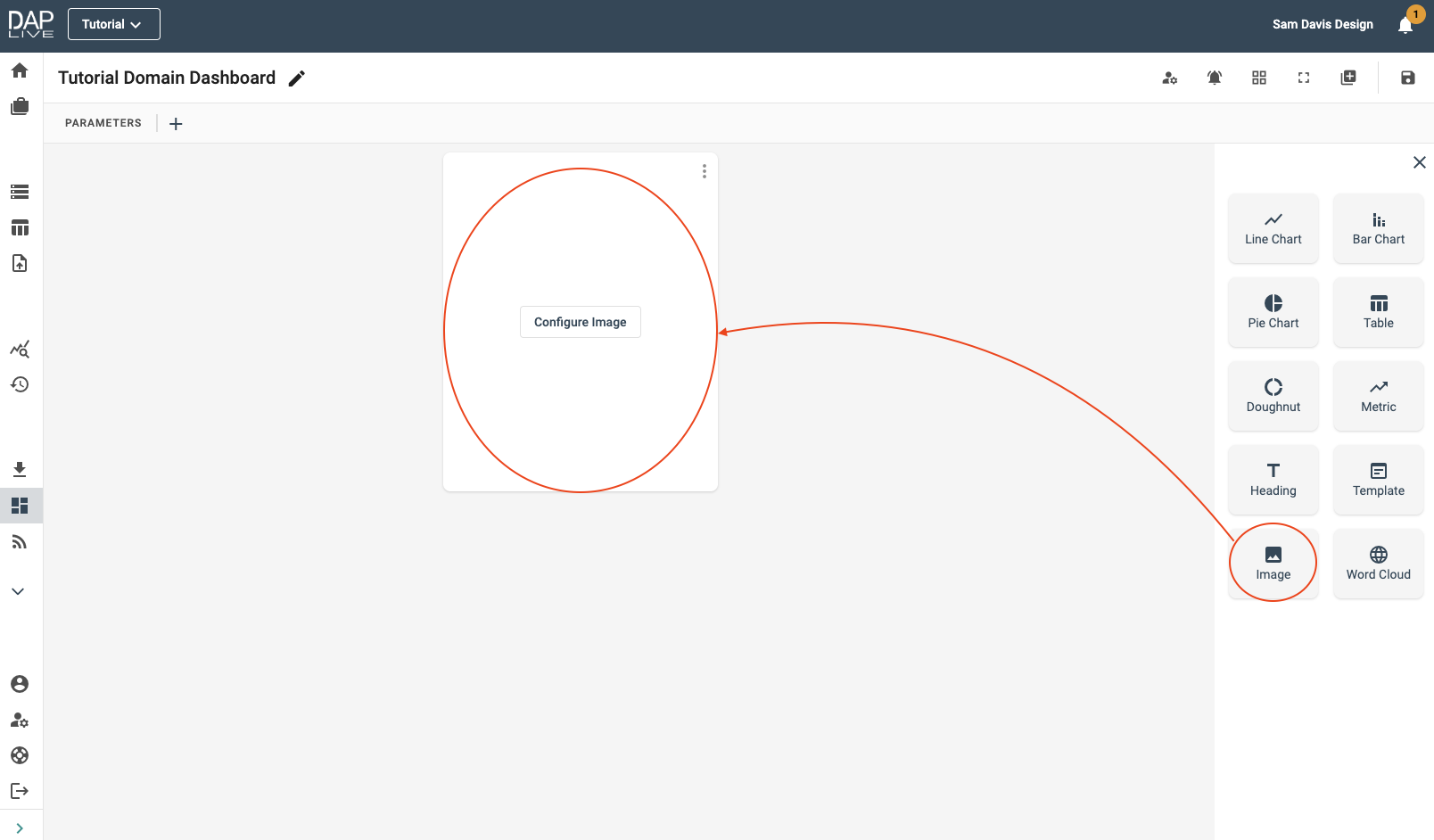Click the add widget icon in toolbar
The height and width of the screenshot is (840, 1434).
1348,78
